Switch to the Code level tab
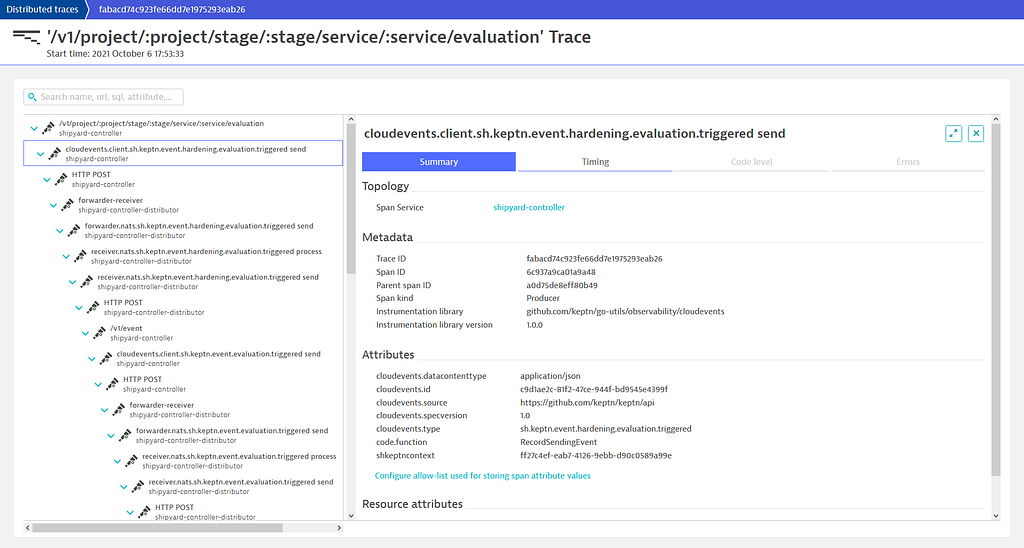Screen dimensions: 1024x548 [752, 161]
